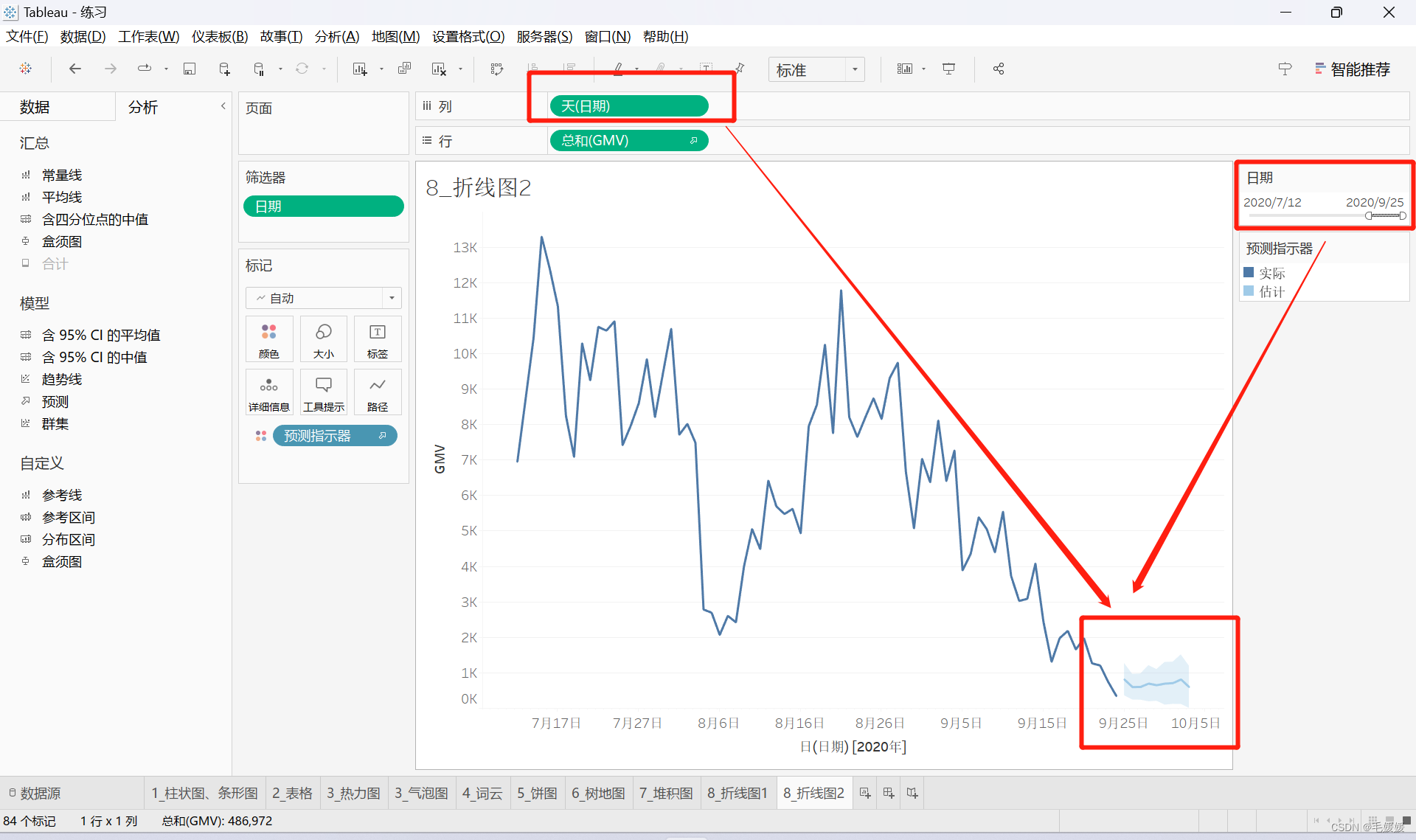Select the 日期 filter pill
This screenshot has width=1416, height=840.
click(324, 206)
